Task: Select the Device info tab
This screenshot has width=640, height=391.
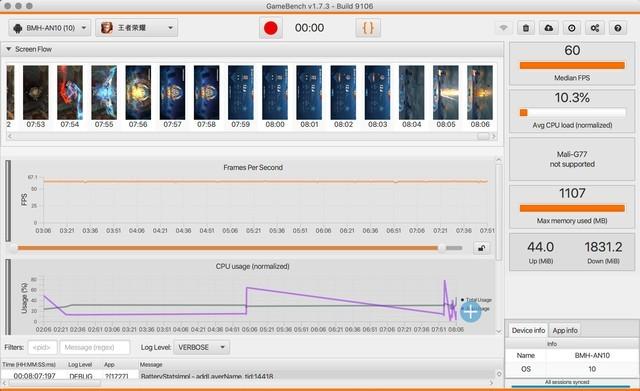Action: pos(528,330)
